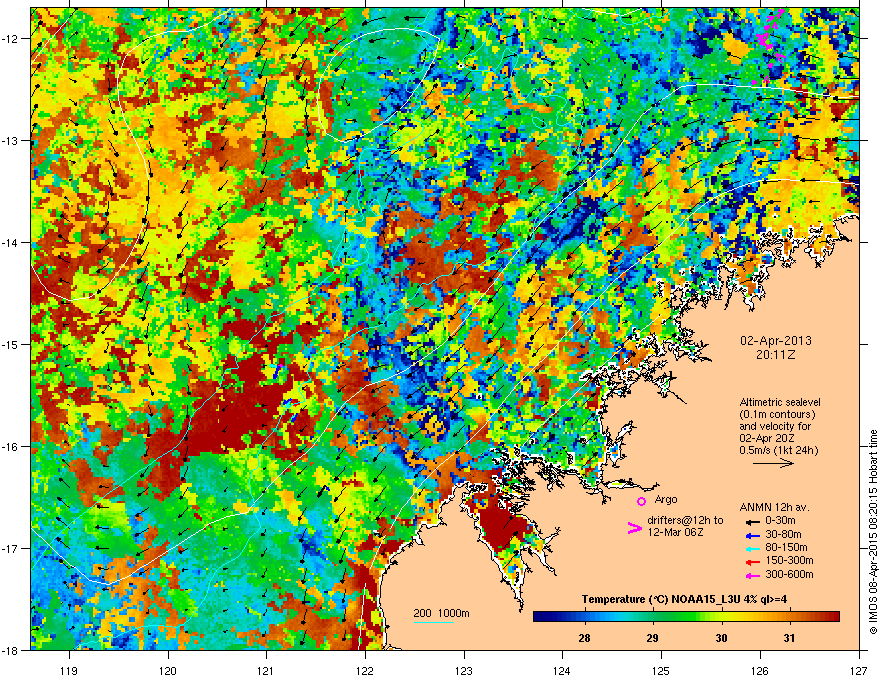Click the latitude -12 axis label
This screenshot has width=880, height=680.
pyautogui.click(x=11, y=38)
